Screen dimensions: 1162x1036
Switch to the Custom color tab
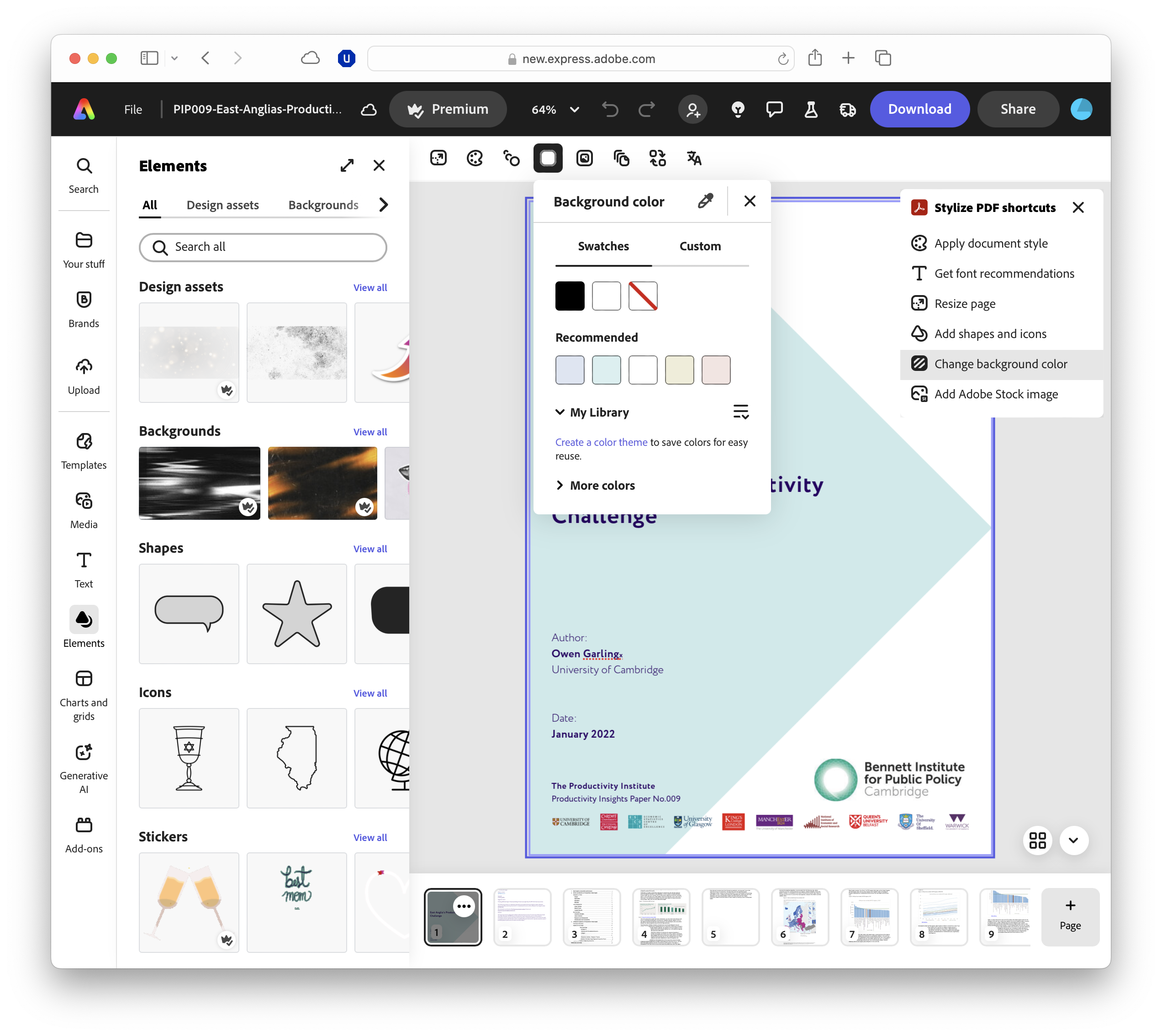point(699,246)
